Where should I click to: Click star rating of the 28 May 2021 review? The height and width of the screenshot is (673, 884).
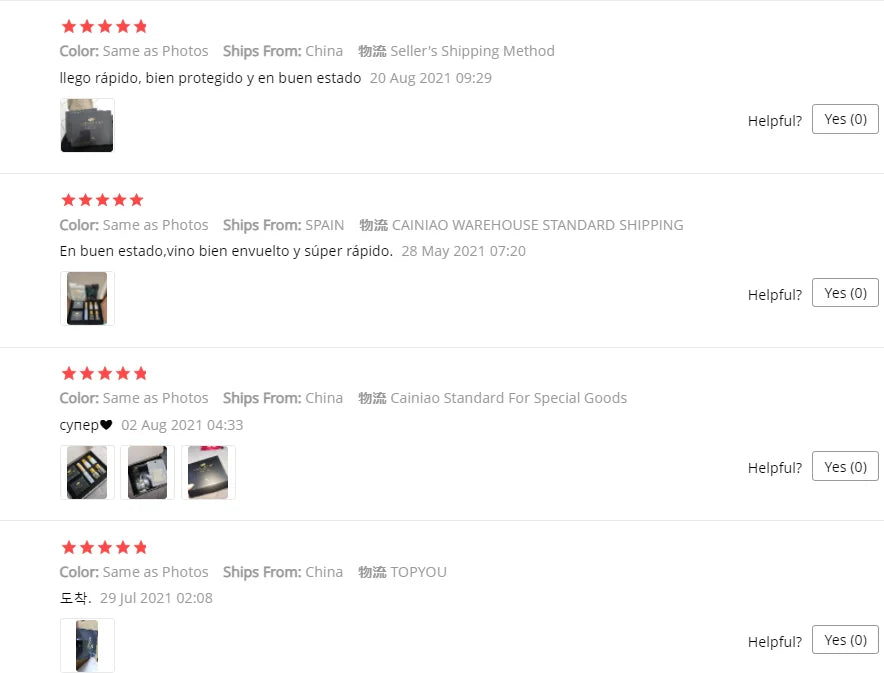104,200
